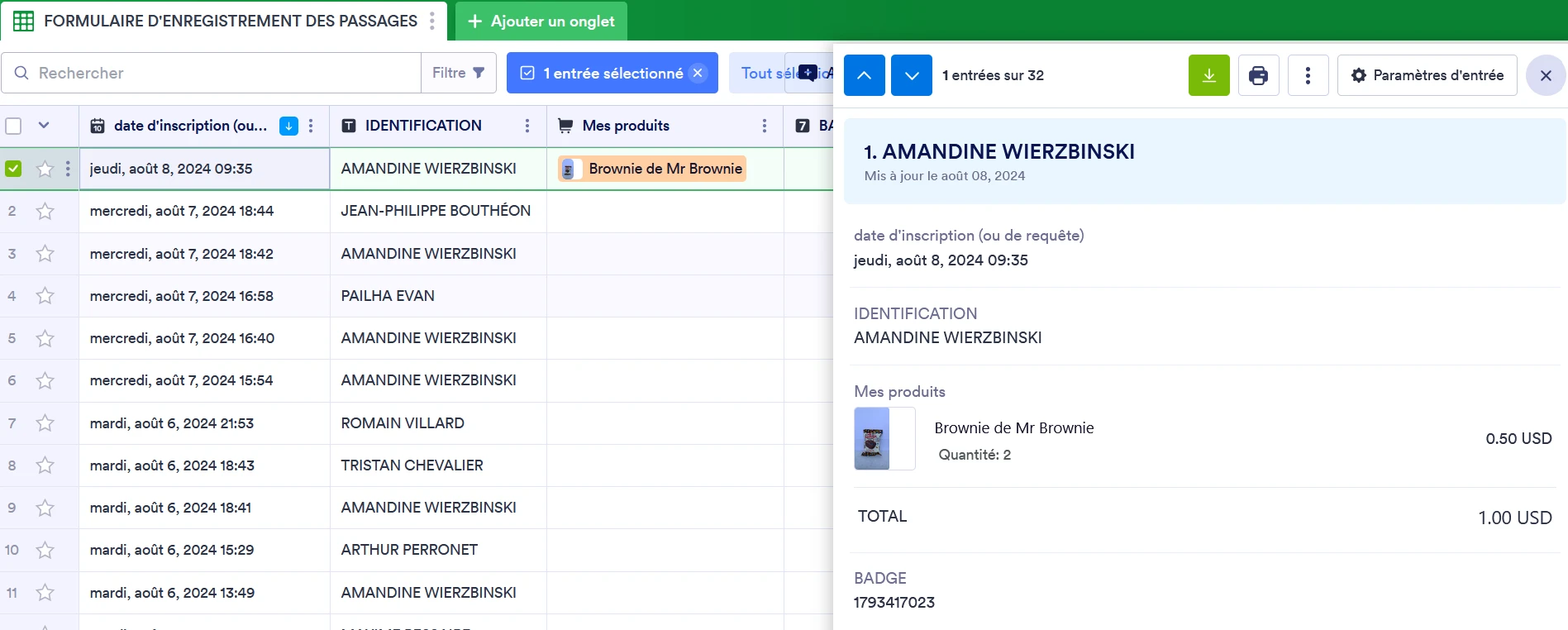
Task: Select the TRISTAN CHEVALIER cell
Action: (438, 465)
